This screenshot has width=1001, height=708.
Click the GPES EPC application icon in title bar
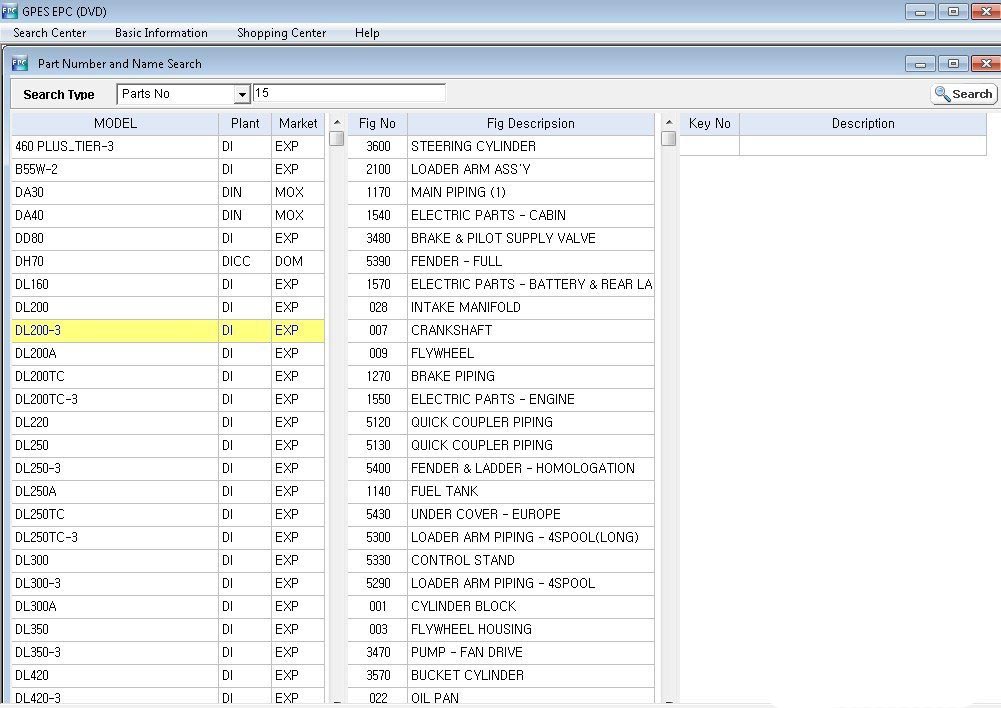pyautogui.click(x=11, y=11)
